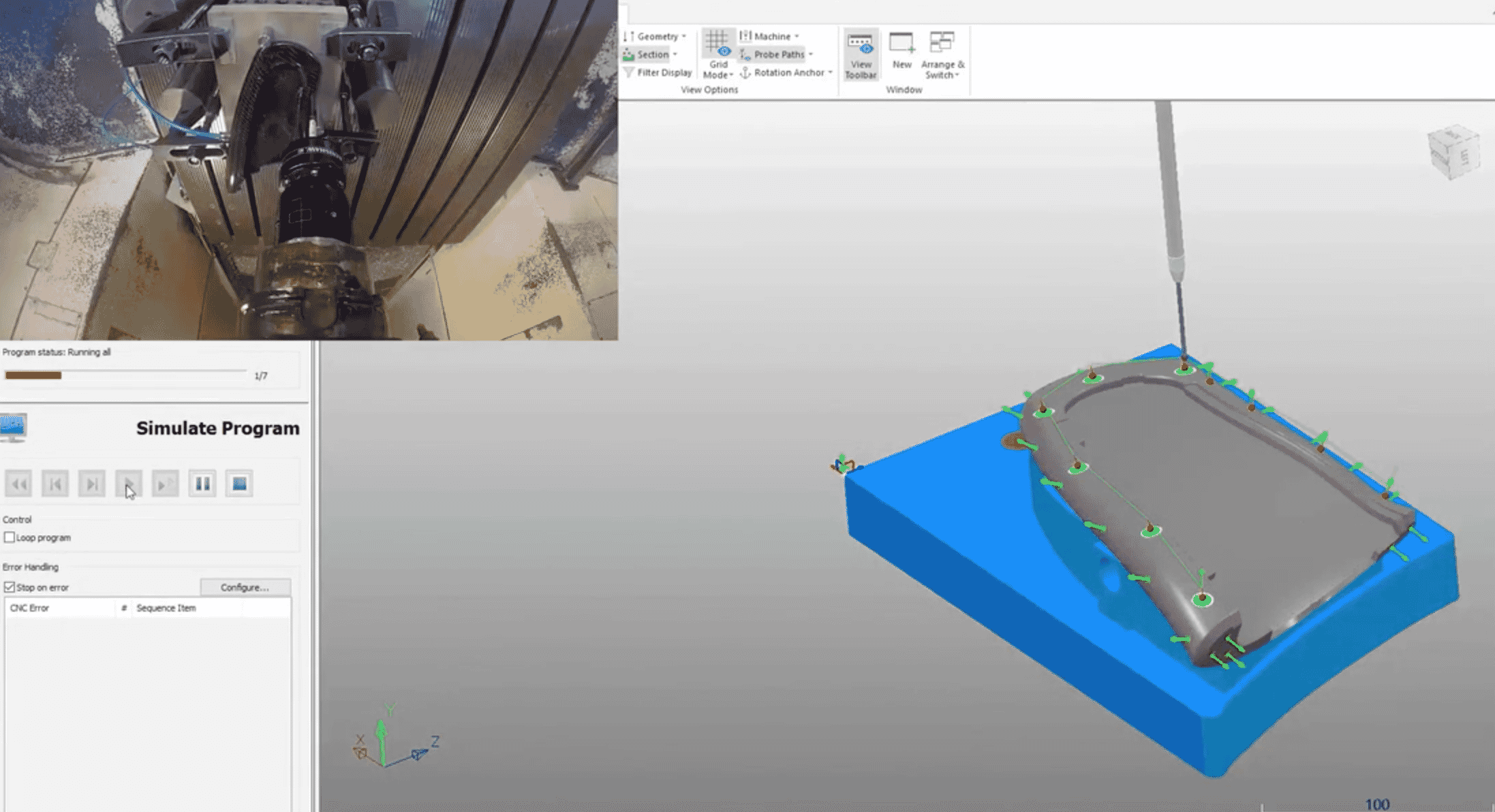Pause the running simulation

pos(202,484)
